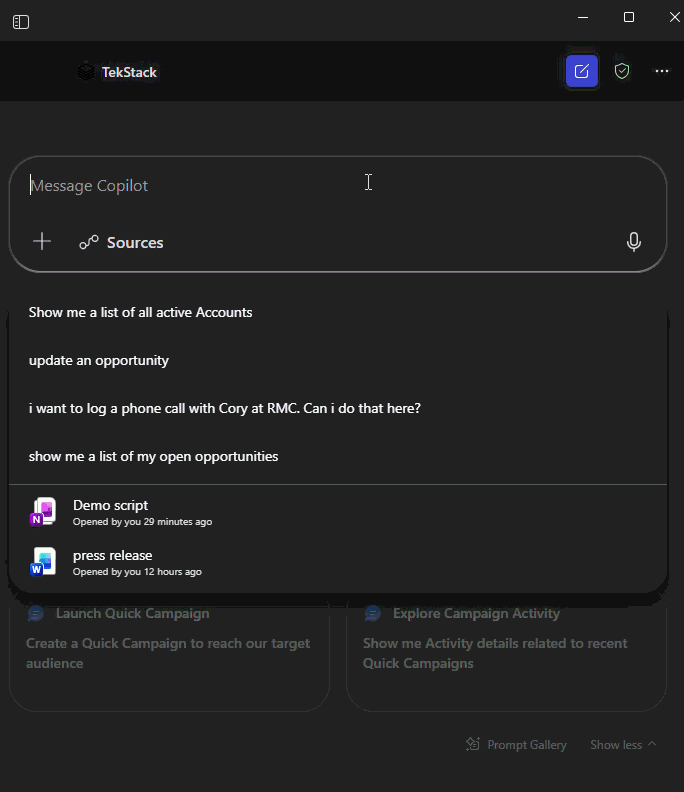Minimize the Copilot window
Image resolution: width=684 pixels, height=792 pixels.
pos(582,18)
